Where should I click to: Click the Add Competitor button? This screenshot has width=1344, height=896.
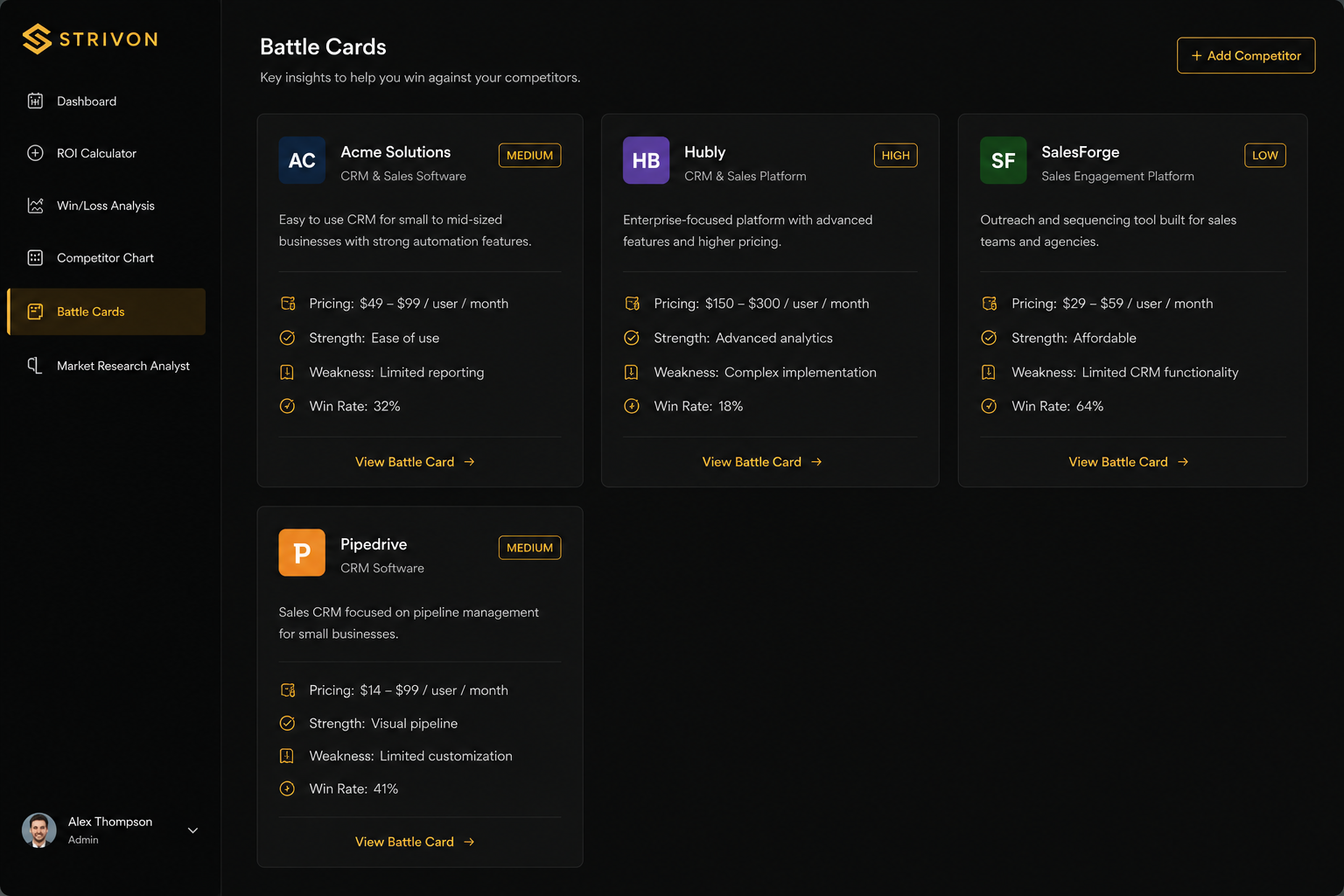(x=1246, y=55)
